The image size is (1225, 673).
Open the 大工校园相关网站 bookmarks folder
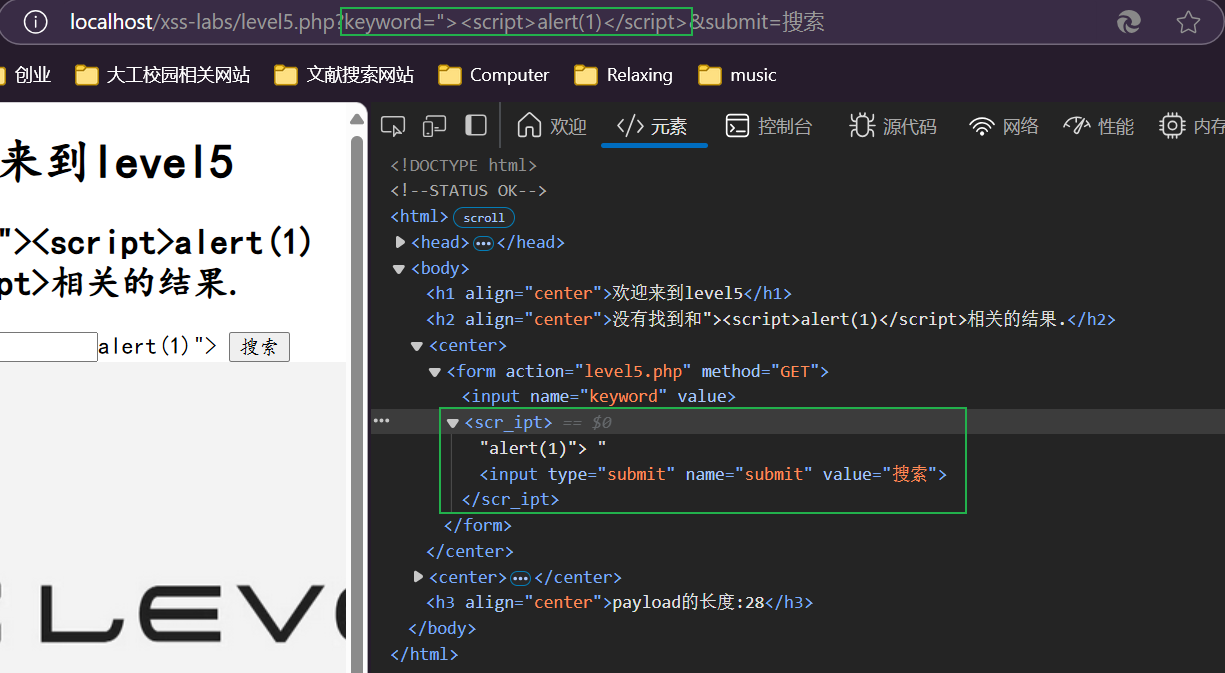(x=163, y=75)
